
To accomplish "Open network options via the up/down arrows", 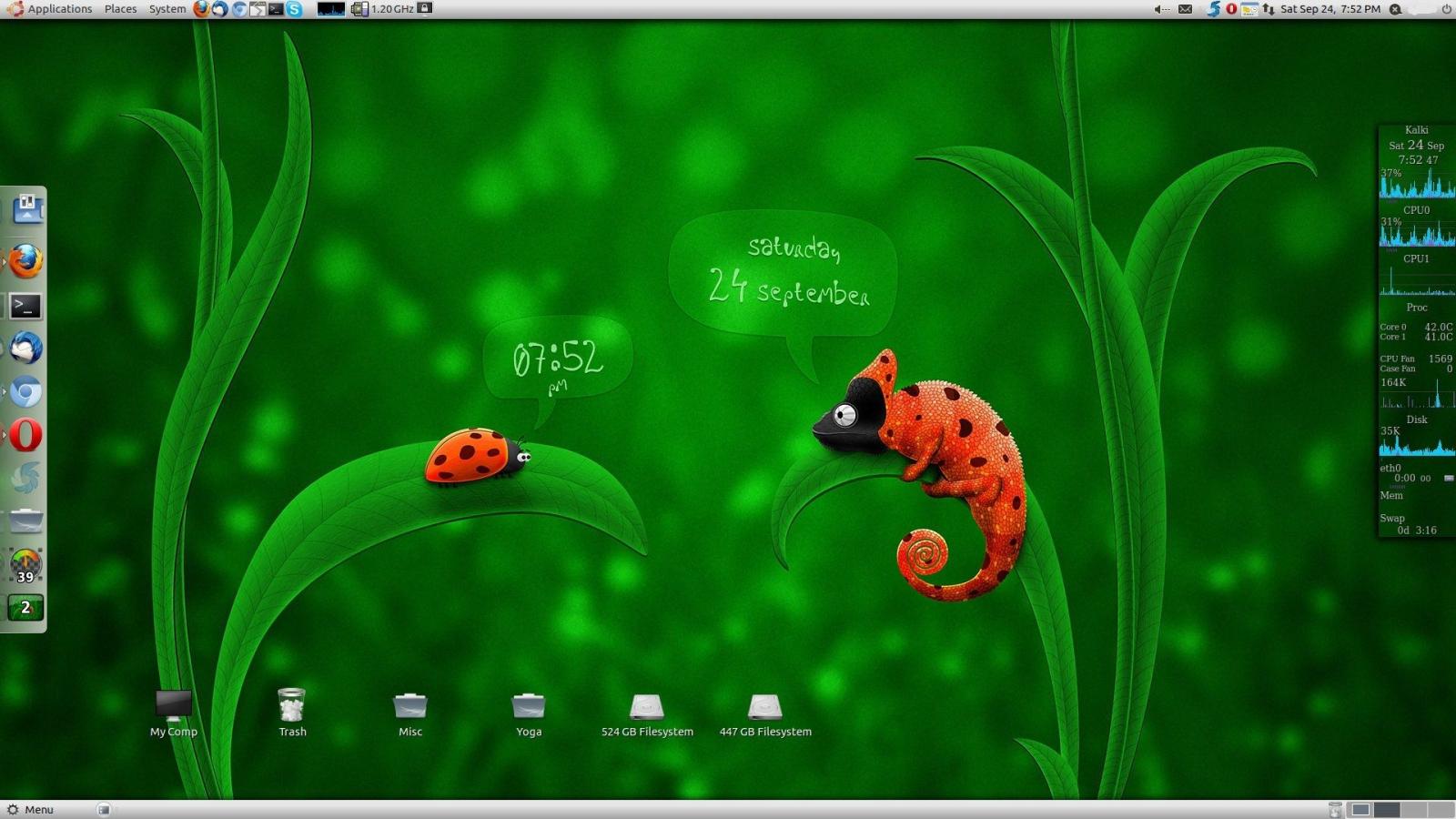I will [x=1269, y=9].
